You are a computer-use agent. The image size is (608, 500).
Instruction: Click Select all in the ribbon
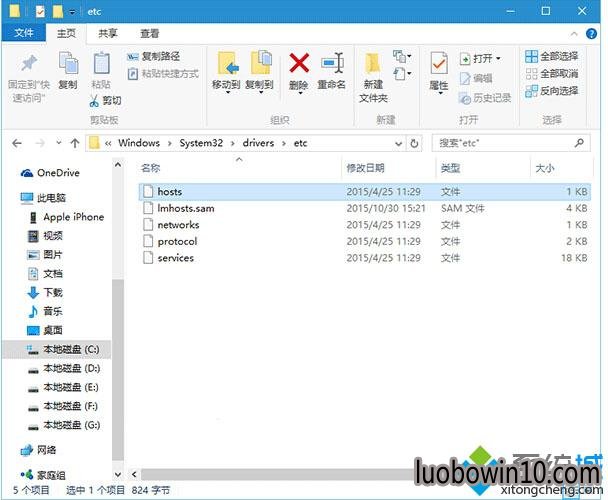click(x=552, y=57)
